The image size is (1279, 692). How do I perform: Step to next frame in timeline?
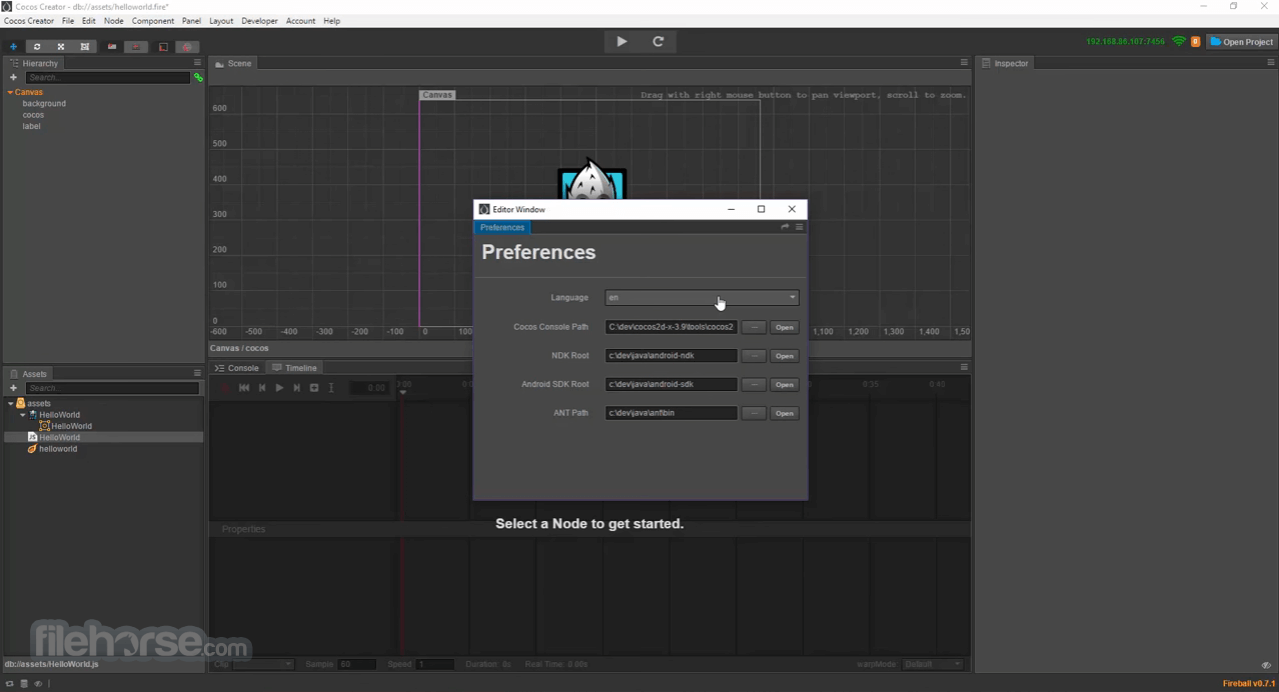click(296, 388)
